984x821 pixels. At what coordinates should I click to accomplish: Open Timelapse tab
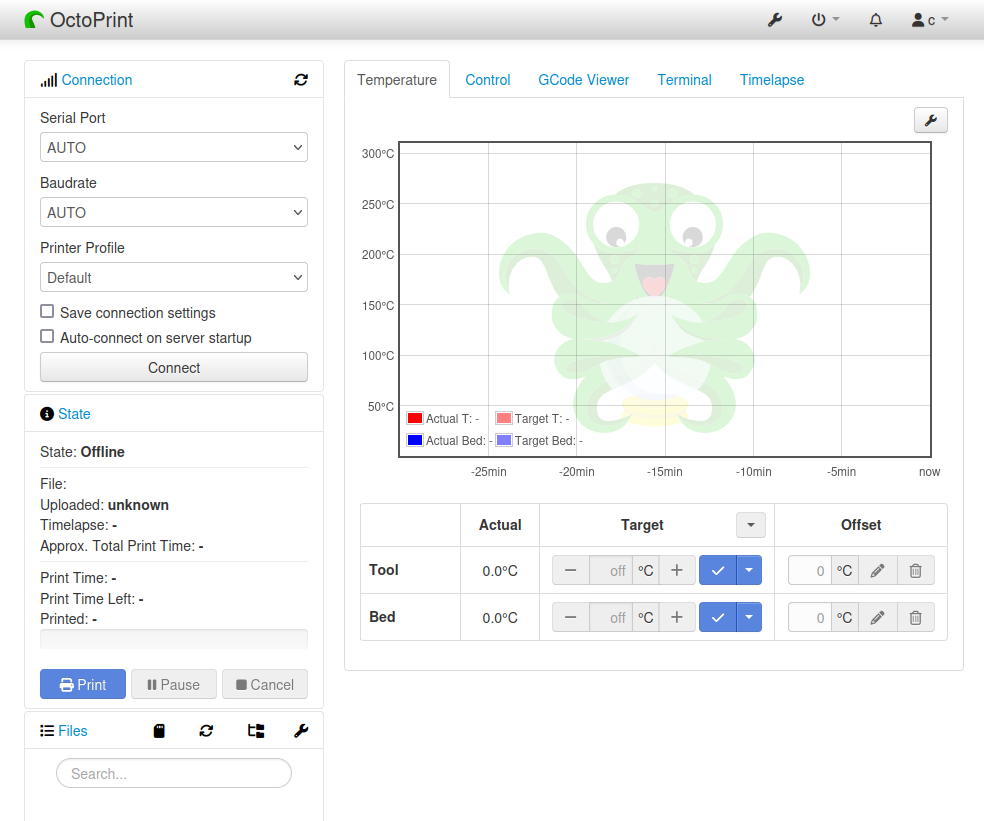tap(772, 80)
